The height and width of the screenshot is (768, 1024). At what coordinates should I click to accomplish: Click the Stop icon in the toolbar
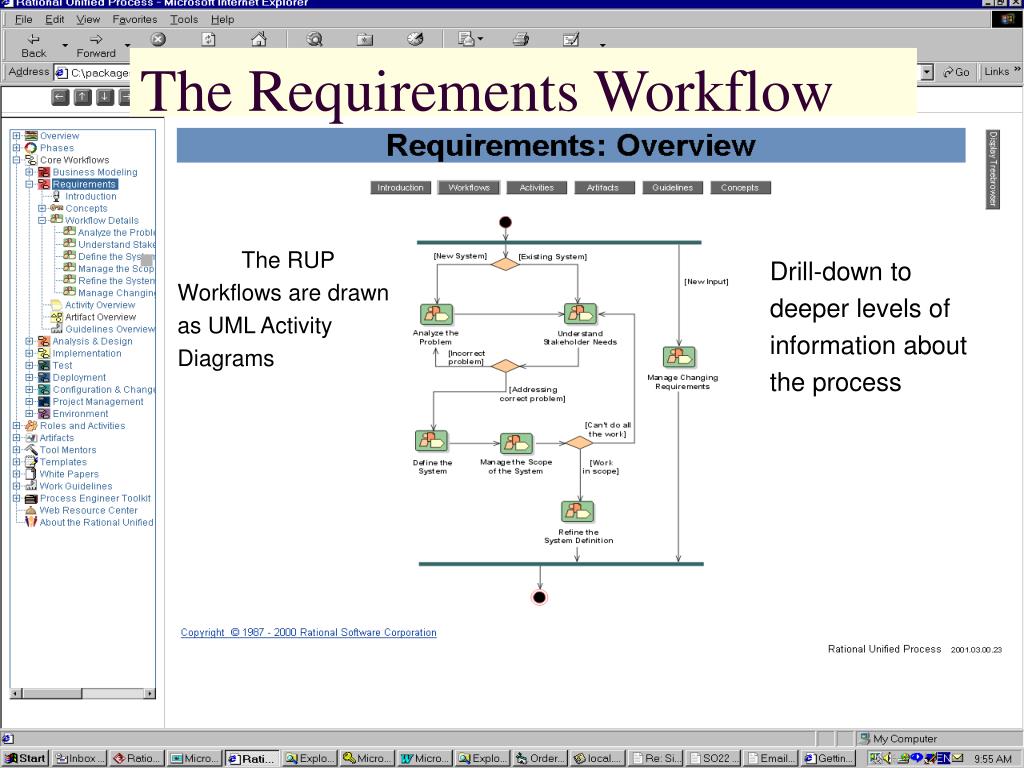click(158, 40)
